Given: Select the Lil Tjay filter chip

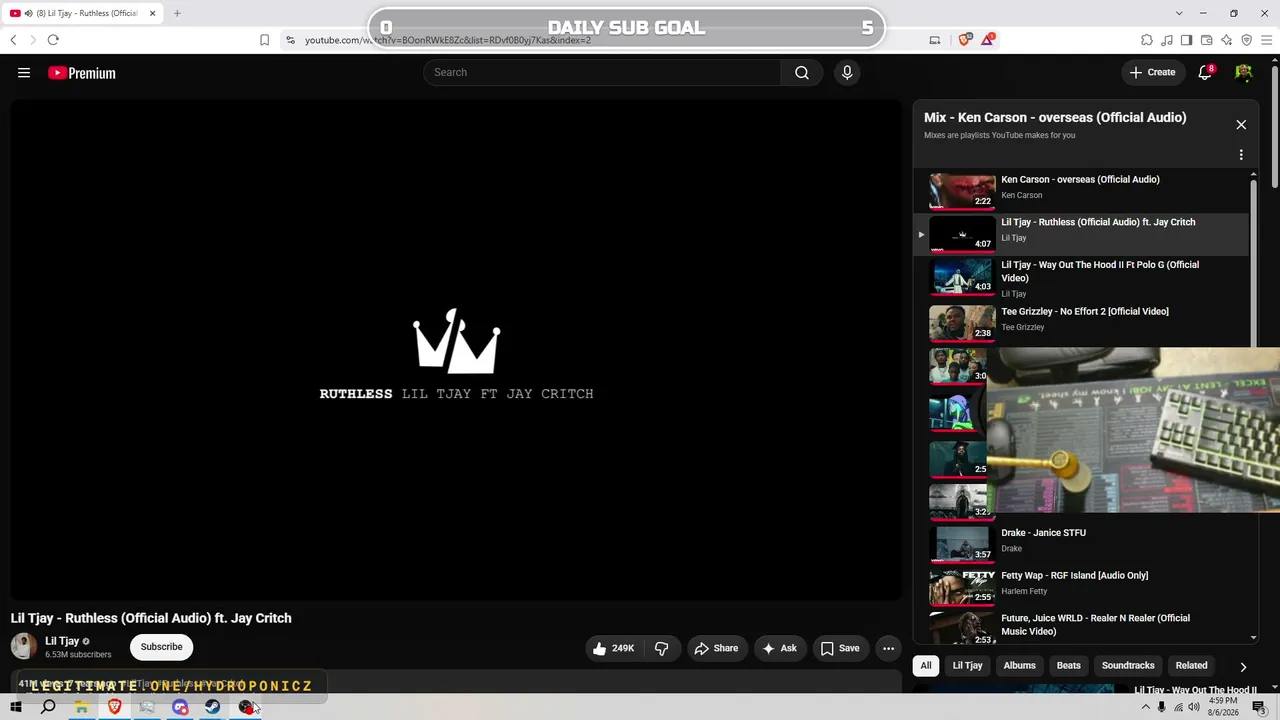Looking at the screenshot, I should tap(967, 666).
